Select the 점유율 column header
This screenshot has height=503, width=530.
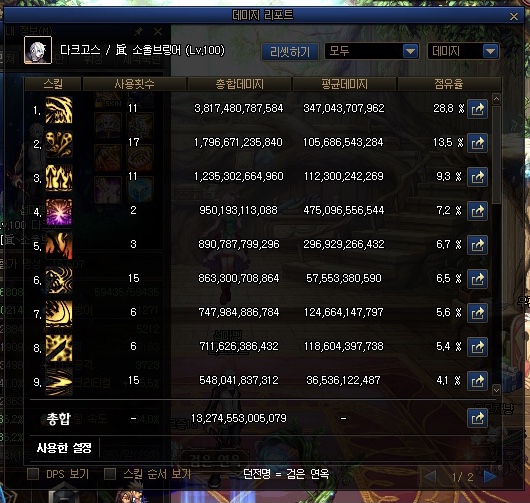coord(449,84)
